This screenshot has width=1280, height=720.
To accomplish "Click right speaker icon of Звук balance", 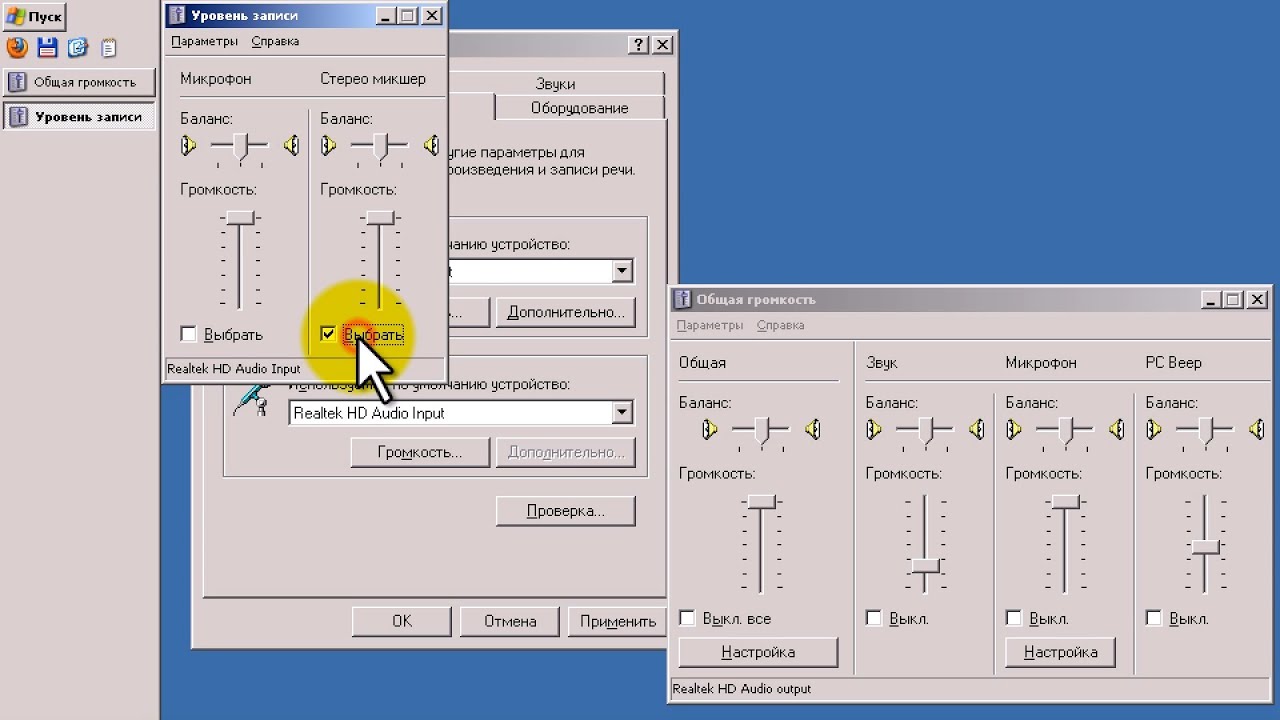I will pyautogui.click(x=977, y=430).
